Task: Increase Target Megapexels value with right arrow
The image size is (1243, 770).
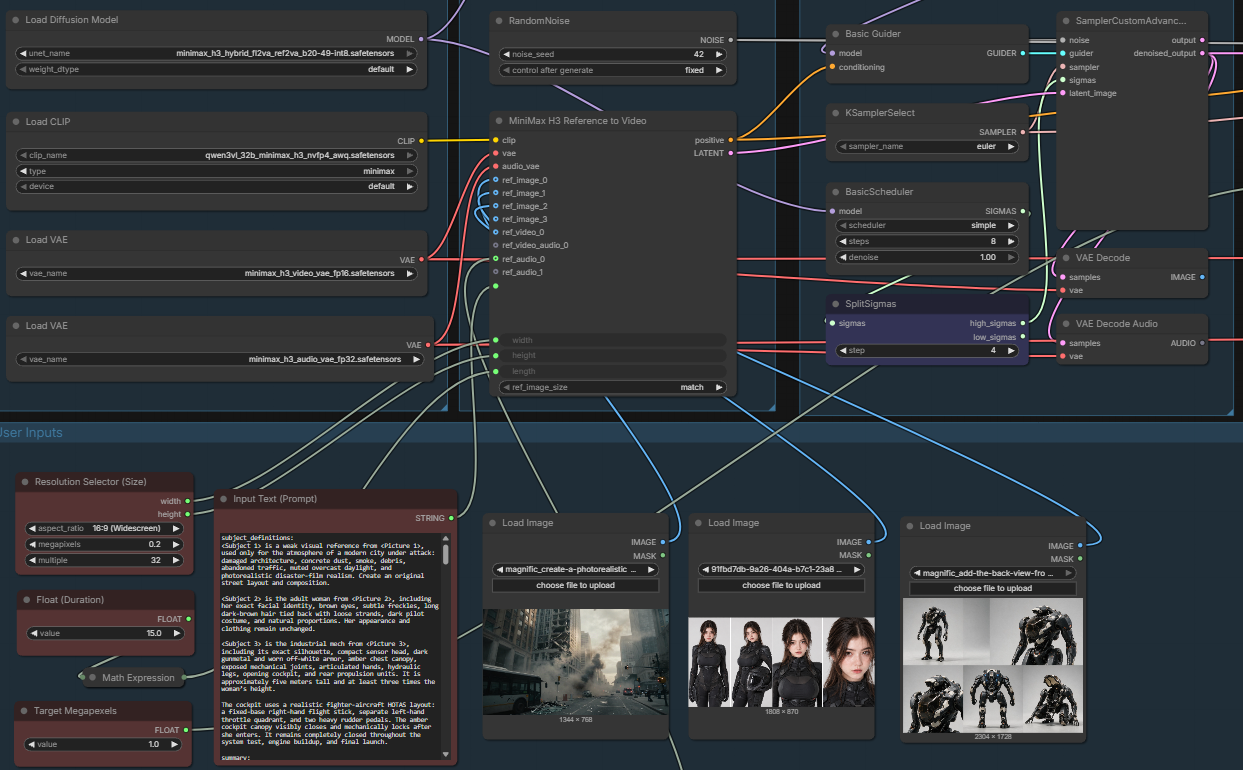Action: (x=176, y=744)
